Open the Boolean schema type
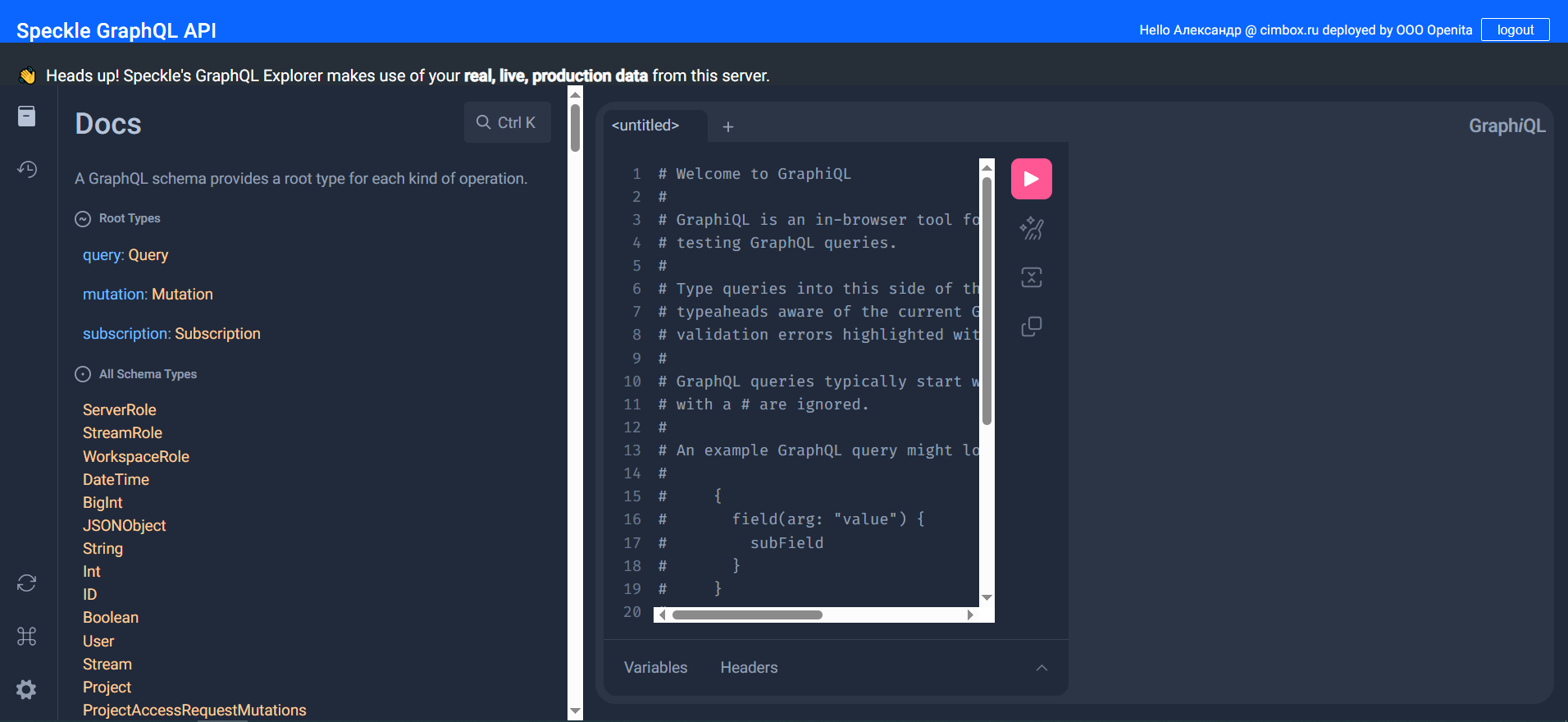Viewport: 1568px width, 722px height. 111,617
